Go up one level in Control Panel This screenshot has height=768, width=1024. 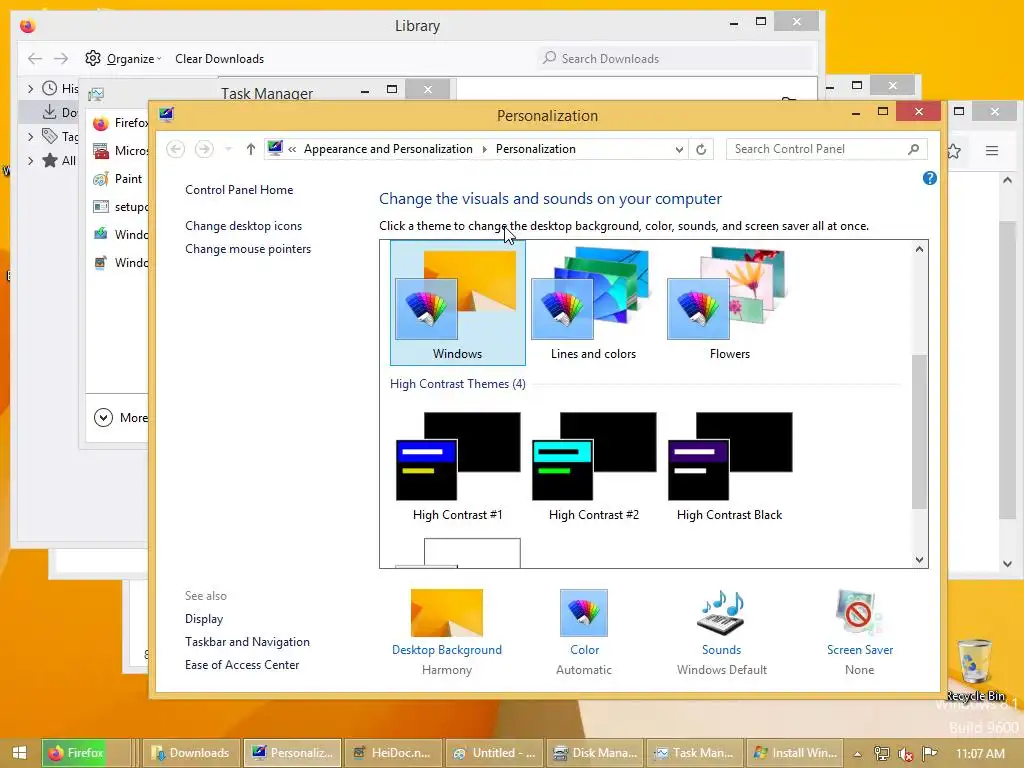(251, 150)
